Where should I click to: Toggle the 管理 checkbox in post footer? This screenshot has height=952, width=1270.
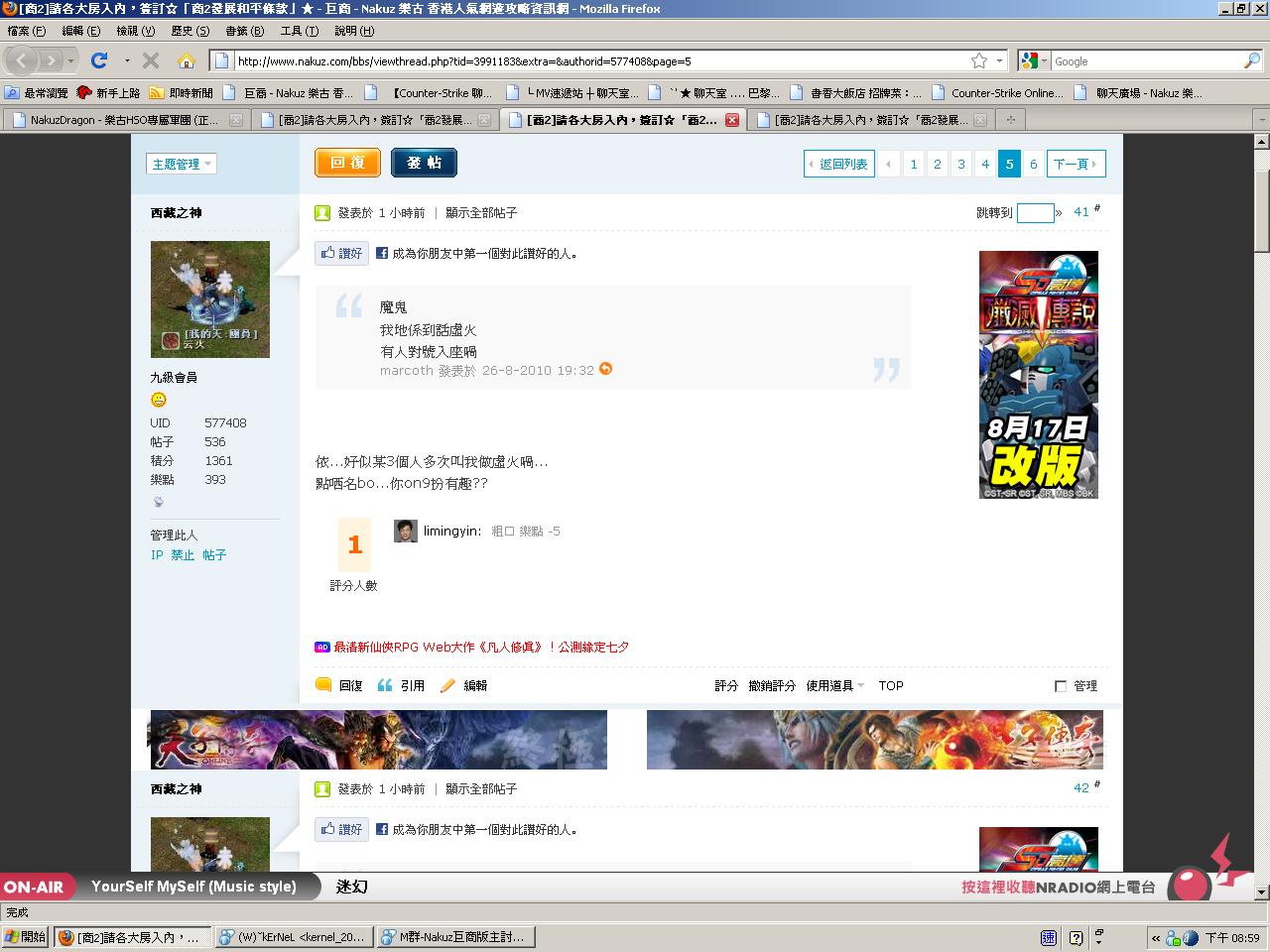pyautogui.click(x=1061, y=685)
